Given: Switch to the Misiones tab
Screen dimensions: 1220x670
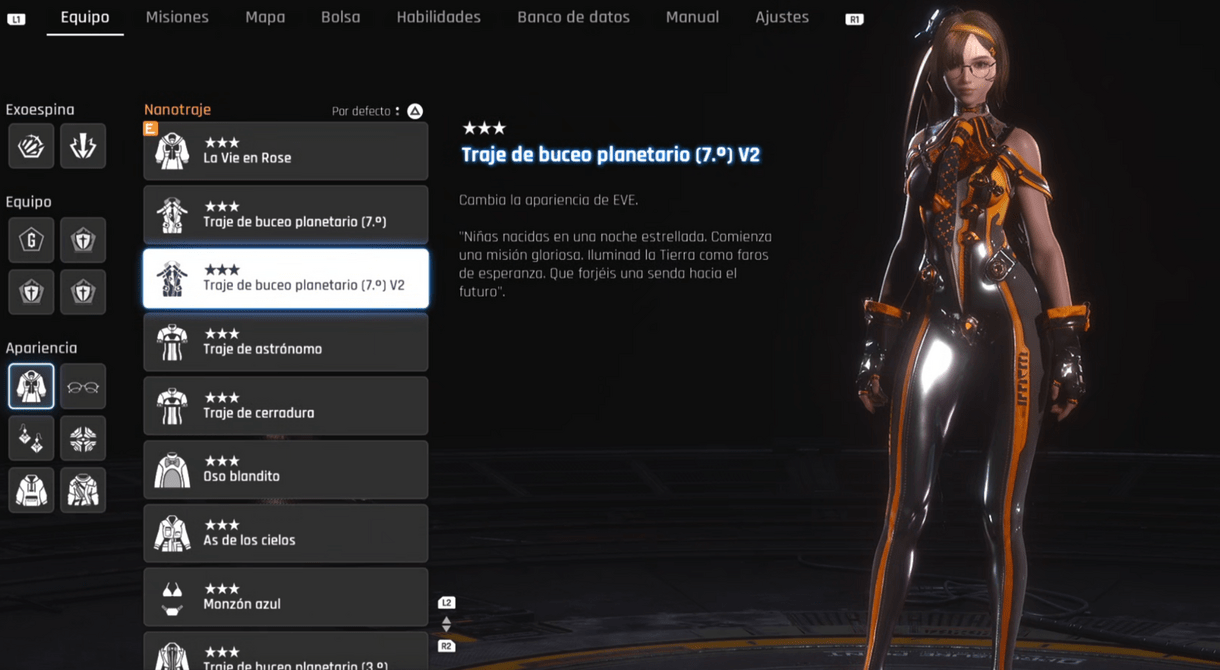Looking at the screenshot, I should point(177,17).
